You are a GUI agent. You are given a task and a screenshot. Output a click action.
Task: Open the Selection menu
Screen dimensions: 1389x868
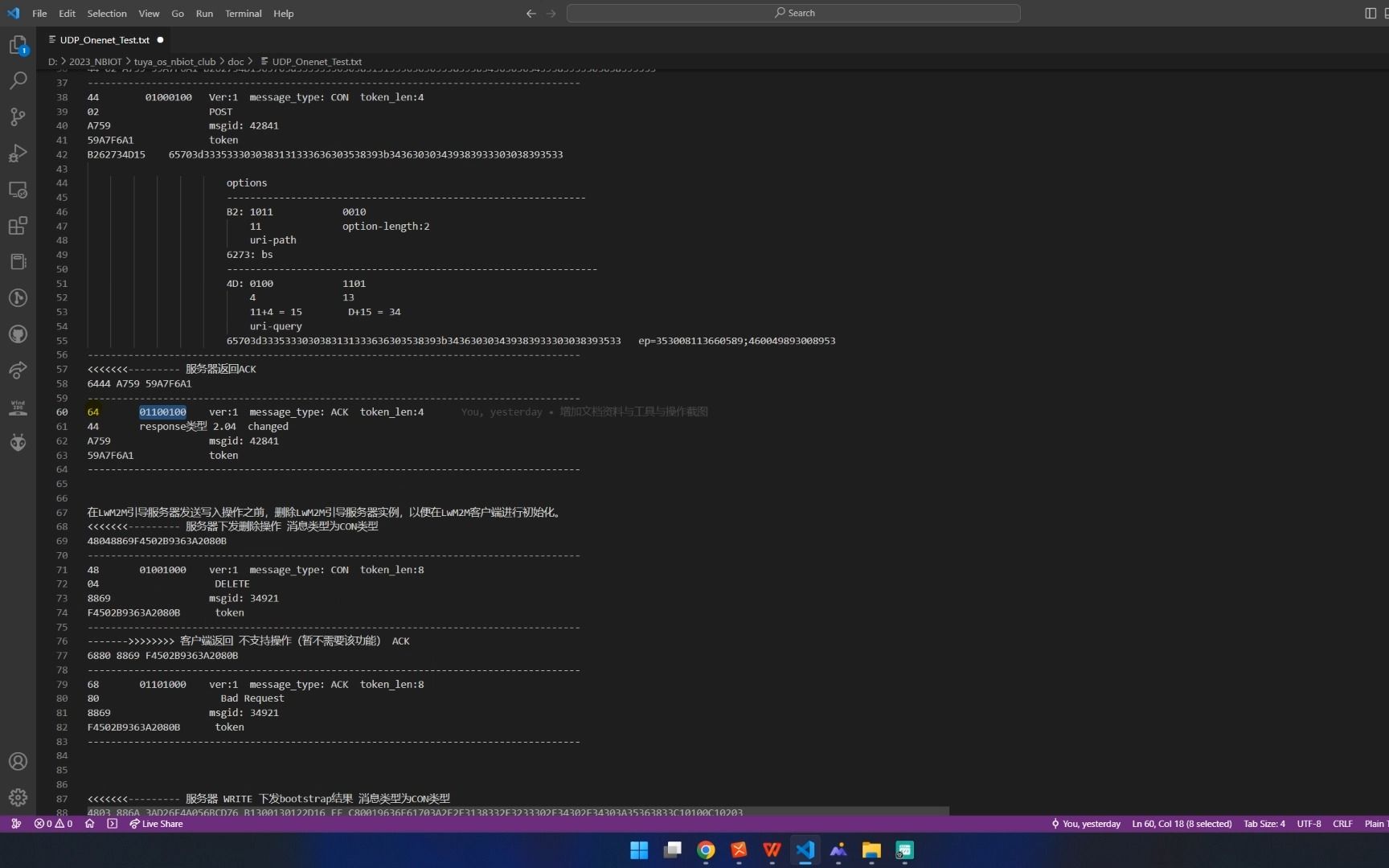point(107,13)
